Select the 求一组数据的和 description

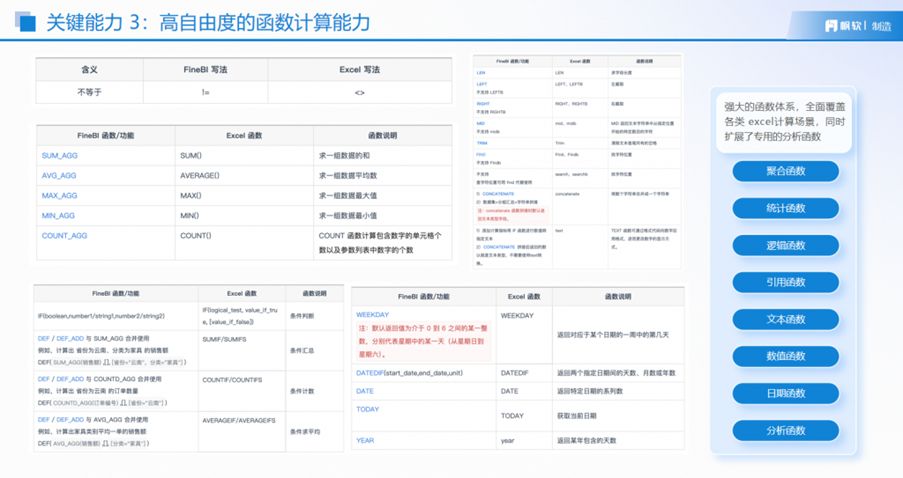344,155
